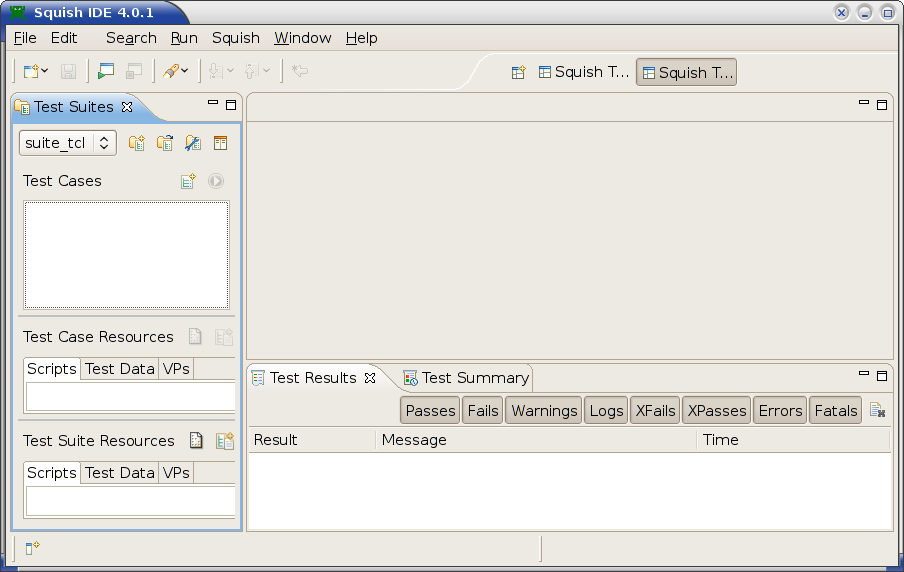Image resolution: width=904 pixels, height=572 pixels.
Task: Click the New Test Case icon
Action: point(189,181)
